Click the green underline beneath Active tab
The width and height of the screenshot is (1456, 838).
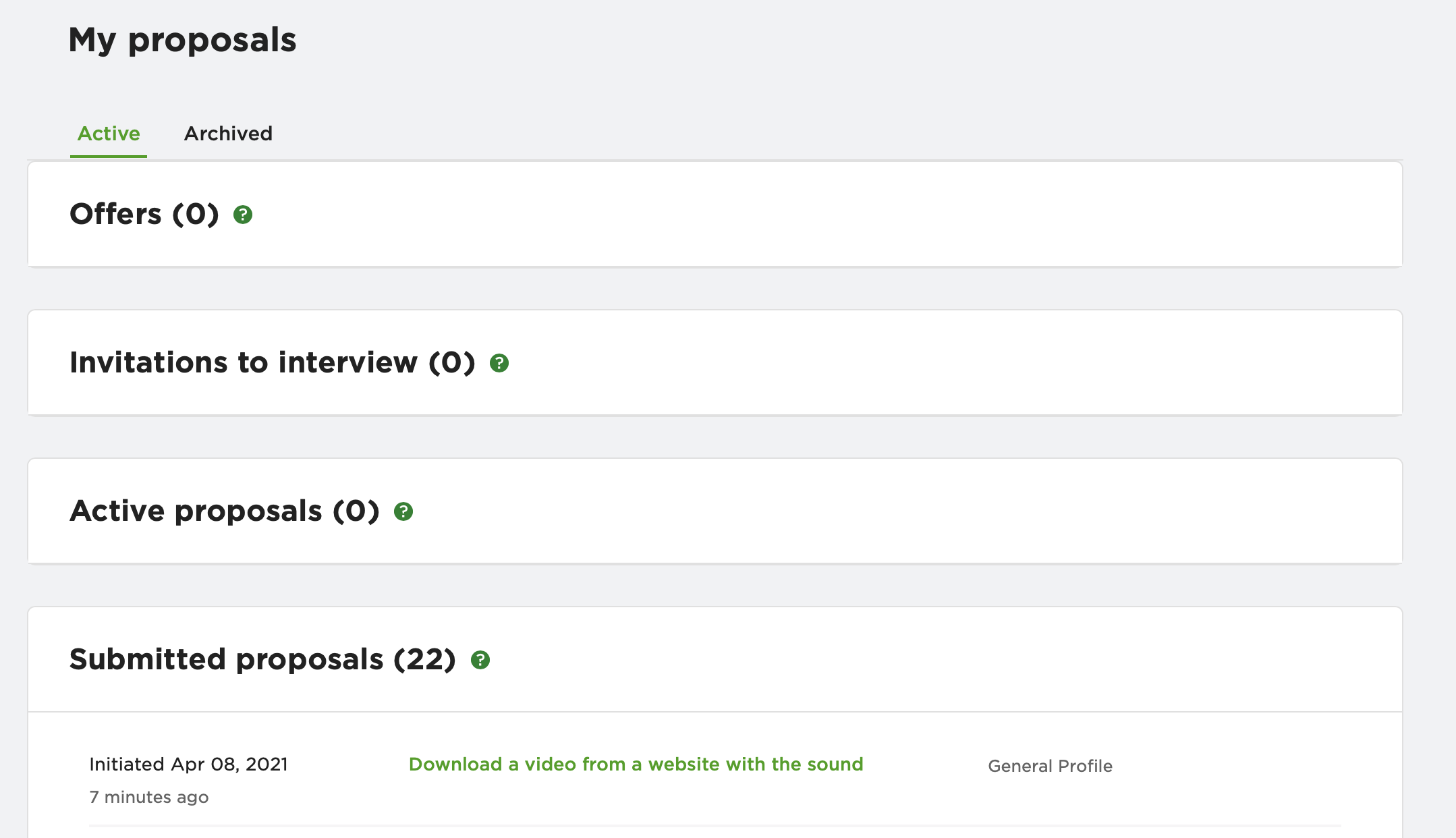(109, 157)
